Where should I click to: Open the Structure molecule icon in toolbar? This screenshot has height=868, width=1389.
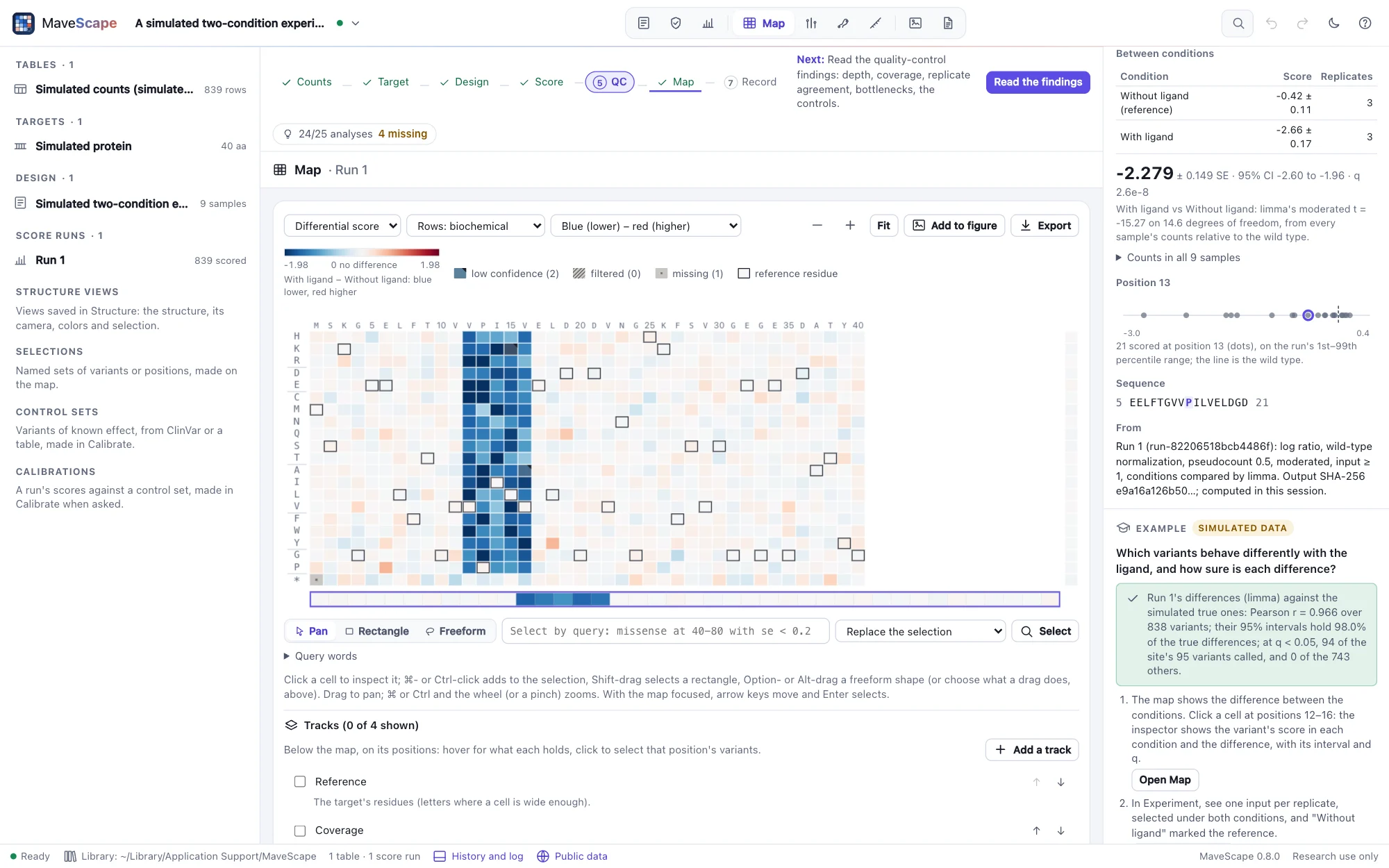843,23
